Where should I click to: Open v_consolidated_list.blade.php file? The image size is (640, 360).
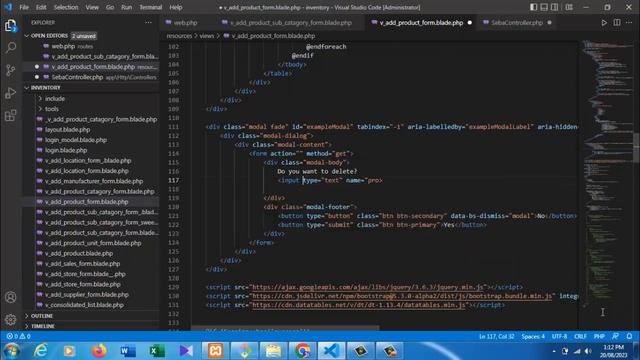[84, 305]
